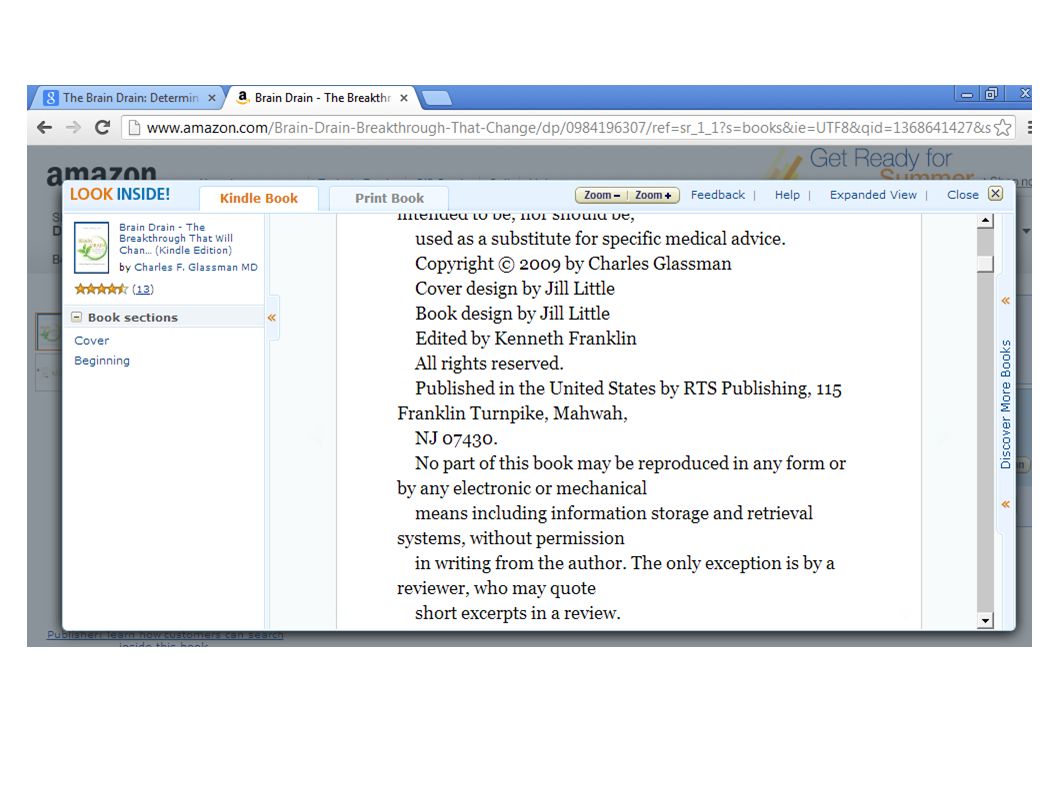Zoom out with Zoom − button

pyautogui.click(x=601, y=195)
